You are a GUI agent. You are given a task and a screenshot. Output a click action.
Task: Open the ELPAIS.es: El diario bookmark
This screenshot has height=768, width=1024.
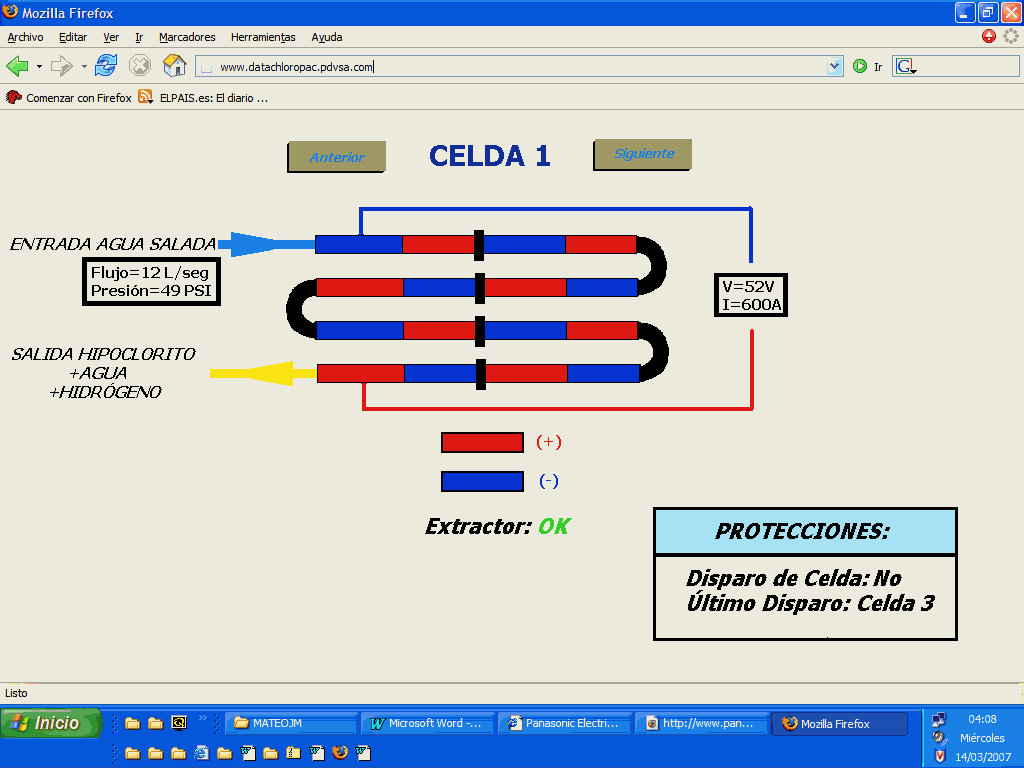pos(214,97)
